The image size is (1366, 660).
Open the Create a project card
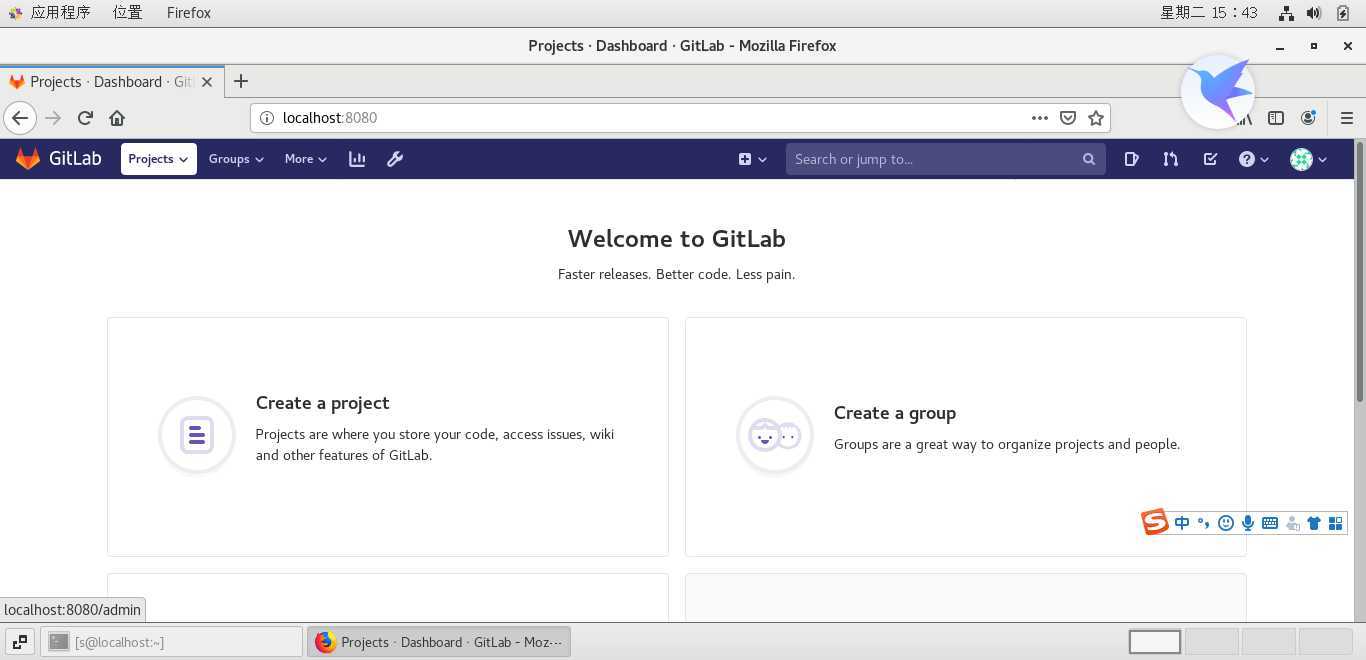388,437
